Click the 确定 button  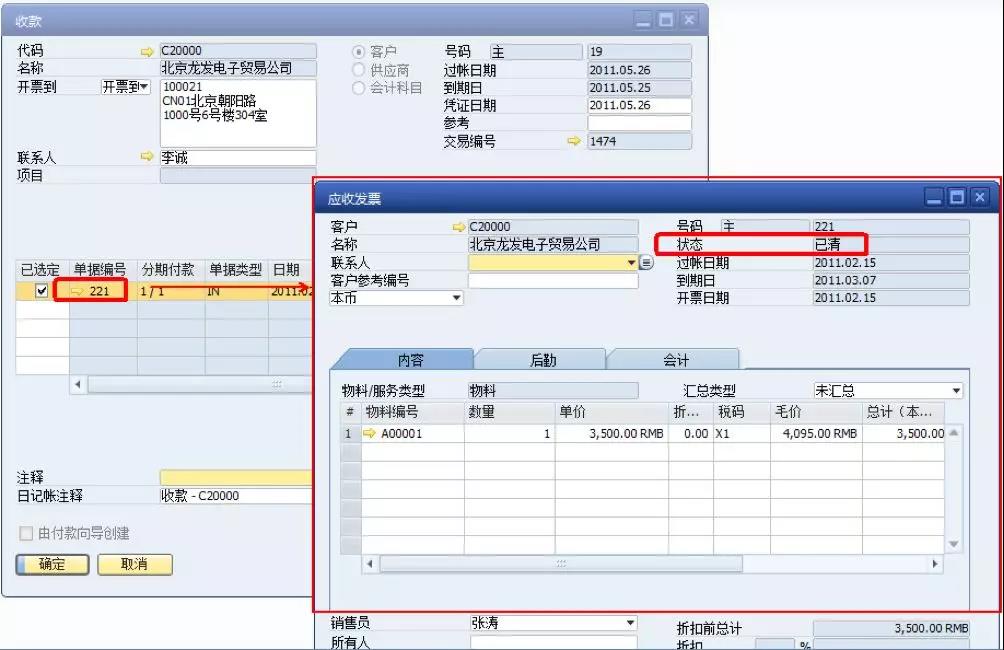52,564
